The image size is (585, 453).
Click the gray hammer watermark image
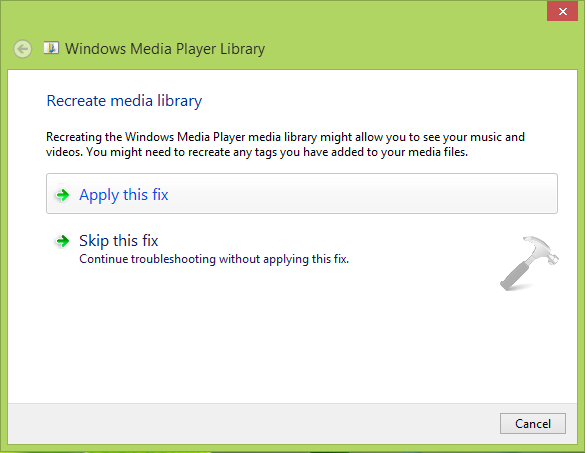(529, 263)
